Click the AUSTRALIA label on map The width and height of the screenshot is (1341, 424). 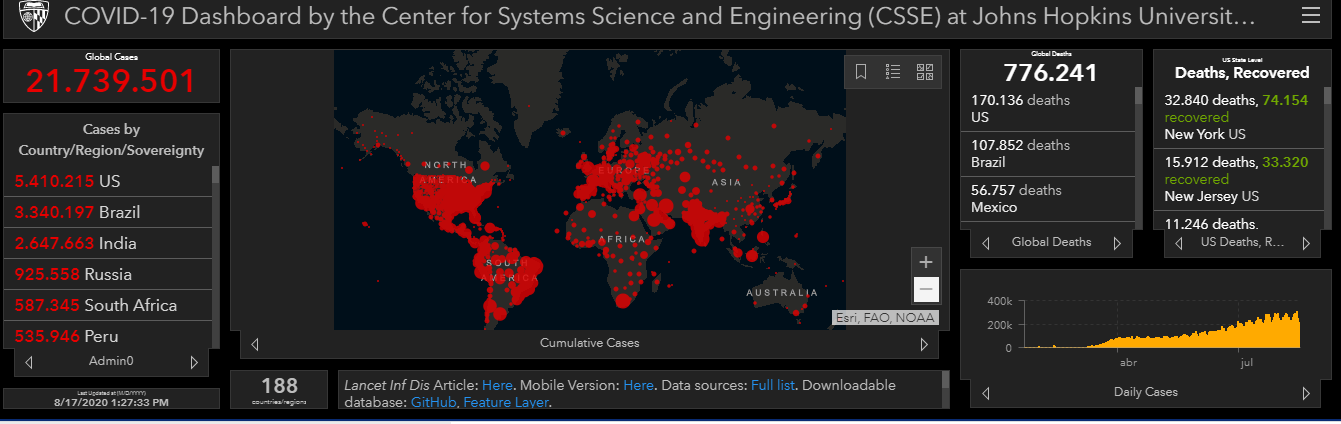pyautogui.click(x=782, y=292)
